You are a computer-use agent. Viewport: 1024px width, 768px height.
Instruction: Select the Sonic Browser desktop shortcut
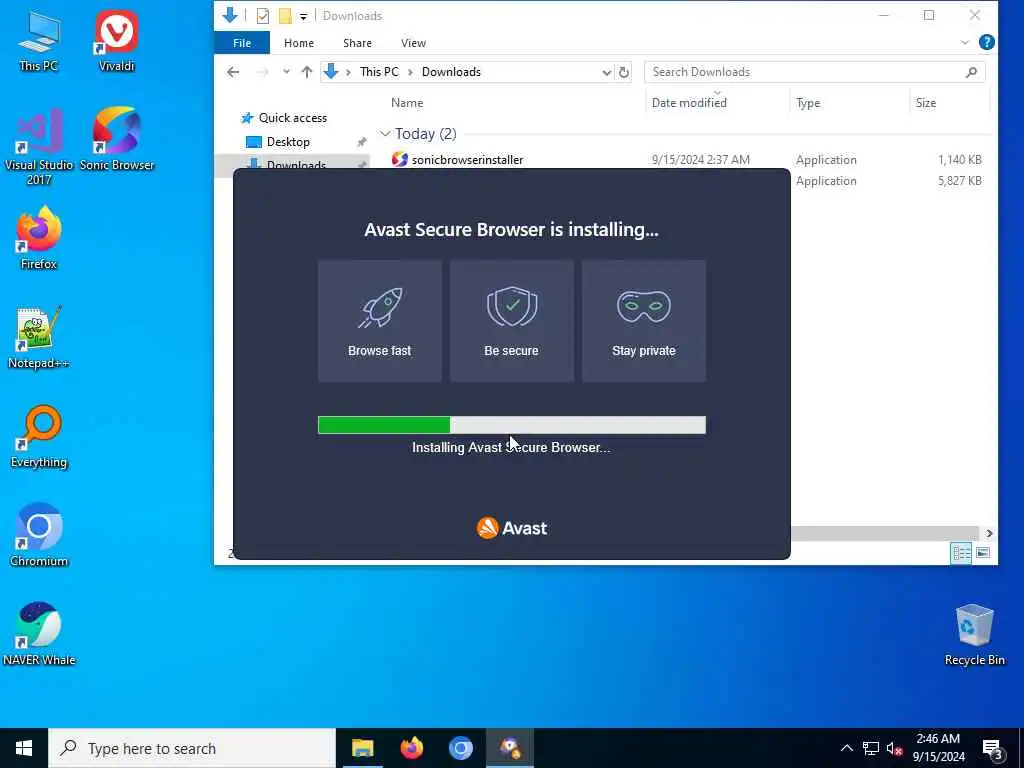click(117, 140)
